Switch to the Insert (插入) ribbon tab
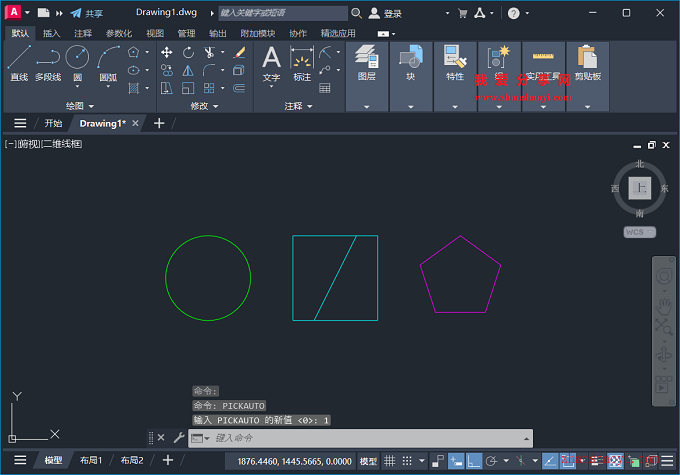 51,33
